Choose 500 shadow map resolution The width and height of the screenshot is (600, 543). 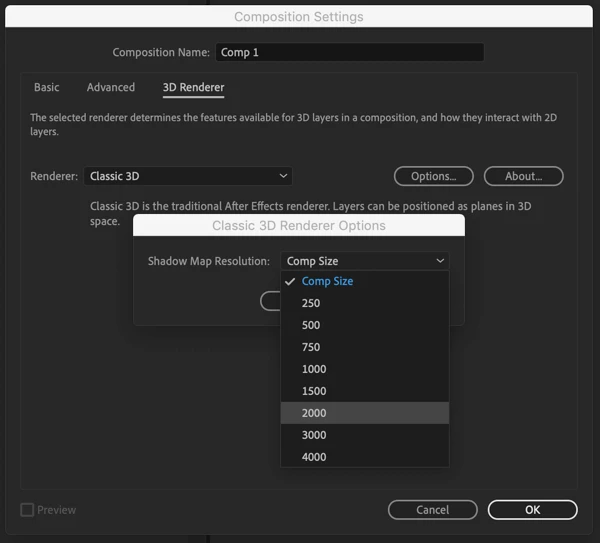[365, 325]
